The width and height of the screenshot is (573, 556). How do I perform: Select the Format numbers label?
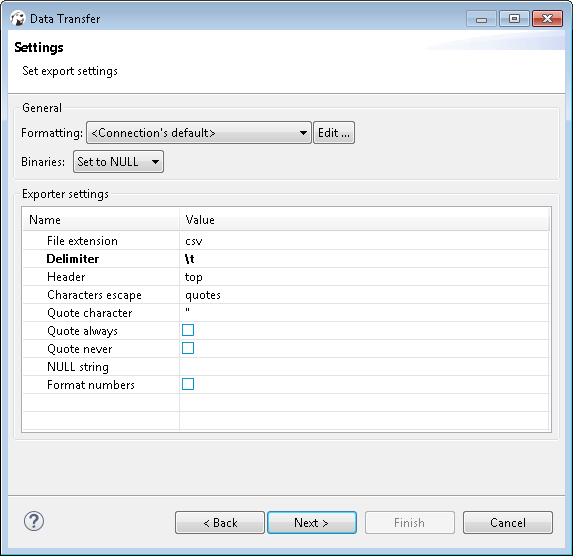pyautogui.click(x=91, y=385)
